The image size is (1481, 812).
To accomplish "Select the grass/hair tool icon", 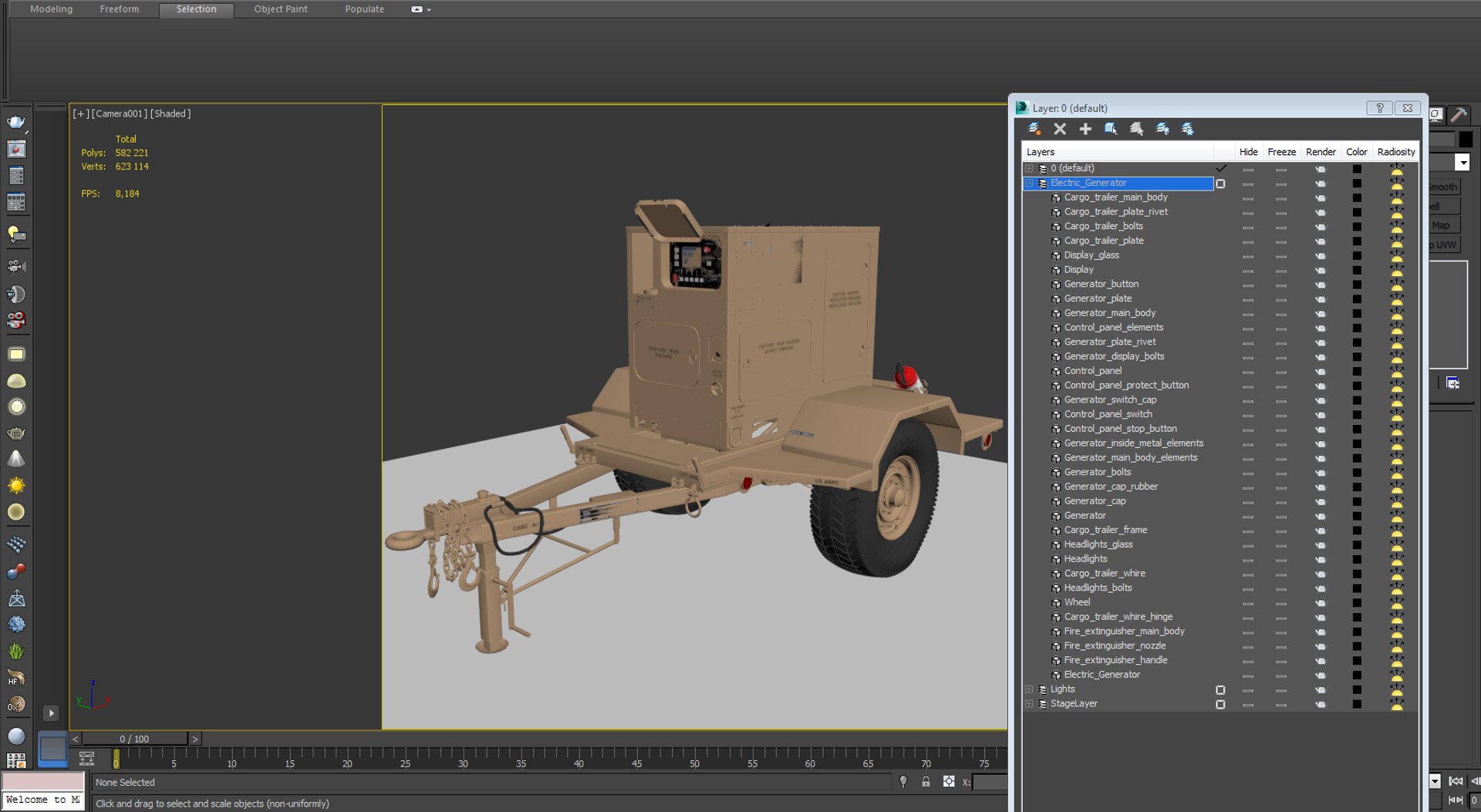I will point(16,651).
